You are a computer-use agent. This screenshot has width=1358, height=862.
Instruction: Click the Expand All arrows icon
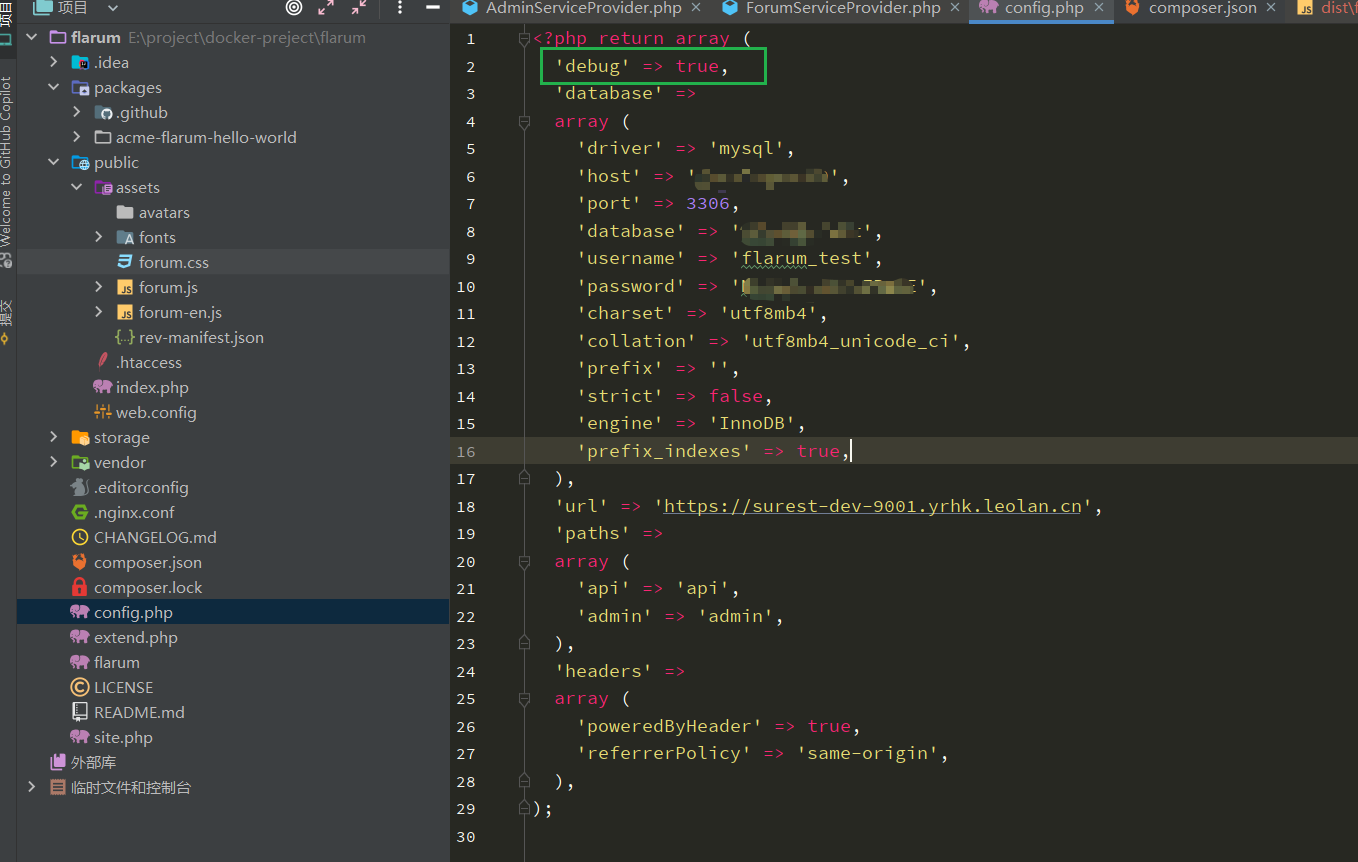tap(327, 8)
